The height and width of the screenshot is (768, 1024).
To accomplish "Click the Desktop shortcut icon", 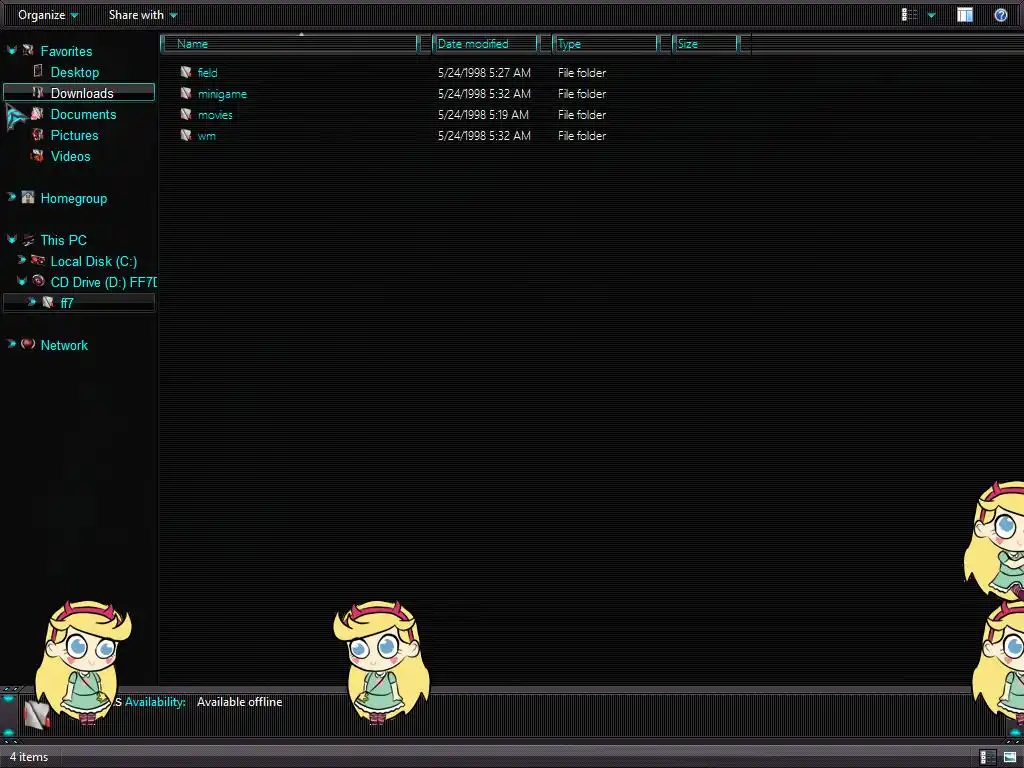I will 38,71.
